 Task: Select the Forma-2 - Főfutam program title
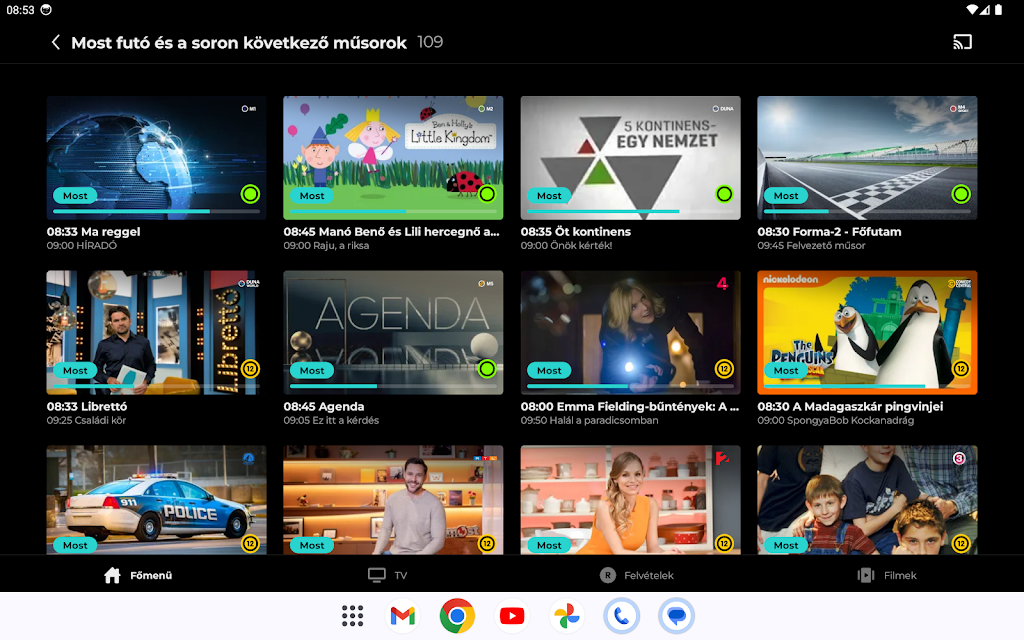pos(829,231)
